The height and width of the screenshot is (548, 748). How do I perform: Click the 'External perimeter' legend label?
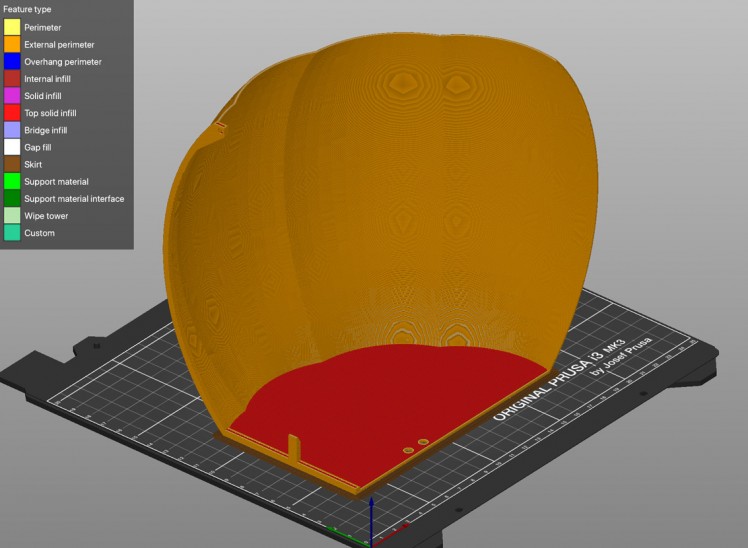tap(59, 45)
